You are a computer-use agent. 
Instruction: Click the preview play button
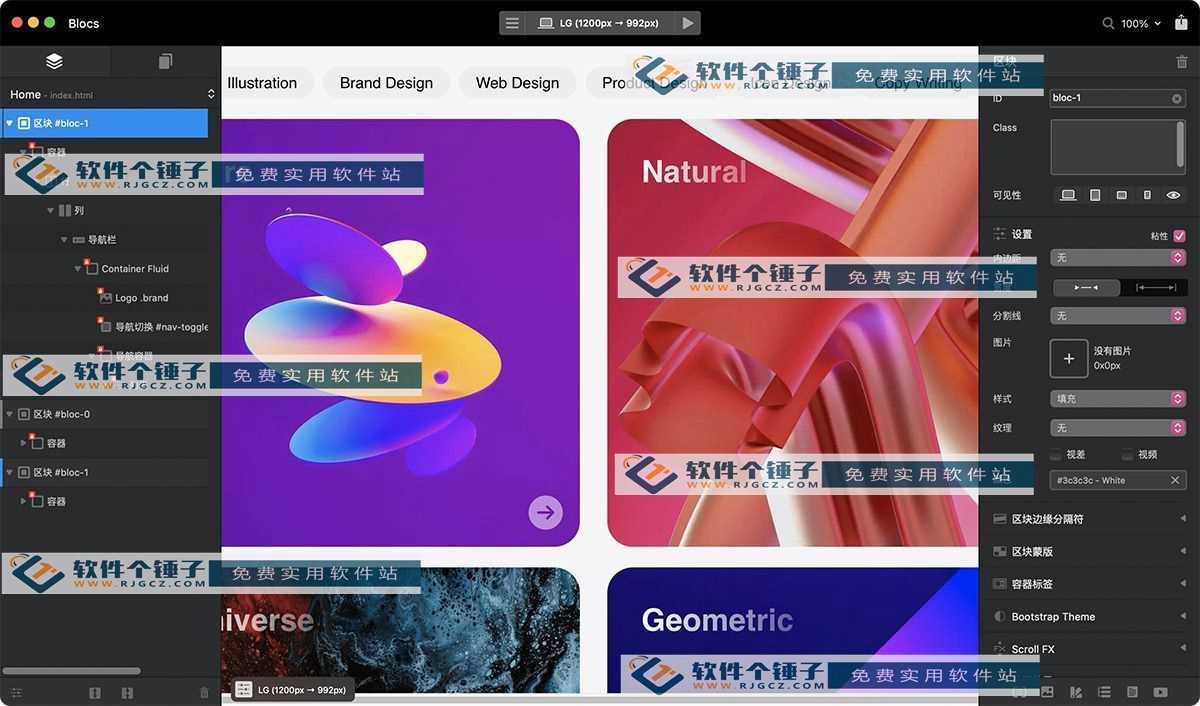(x=687, y=23)
